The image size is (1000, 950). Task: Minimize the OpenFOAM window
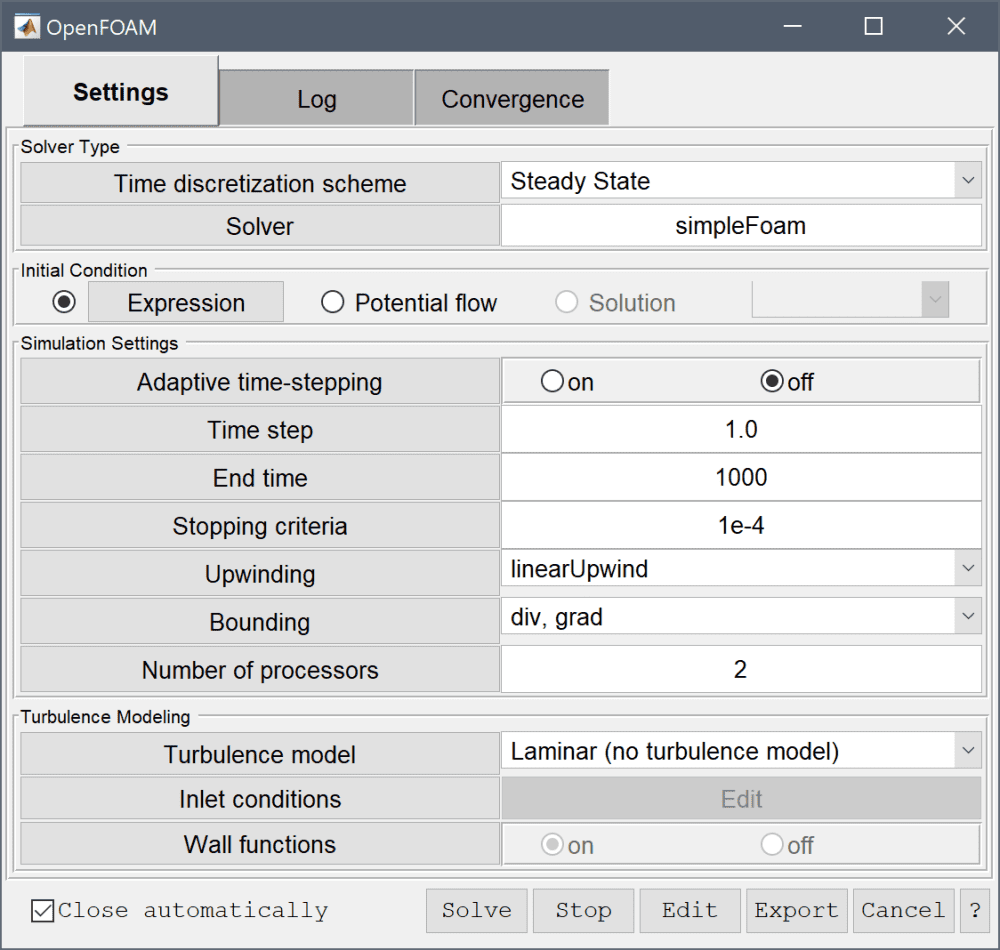[793, 26]
